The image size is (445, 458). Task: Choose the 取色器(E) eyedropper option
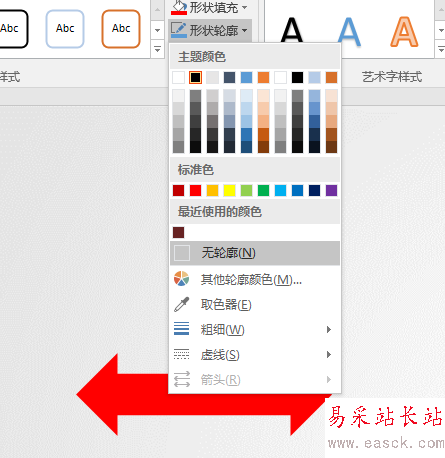[x=255, y=304]
